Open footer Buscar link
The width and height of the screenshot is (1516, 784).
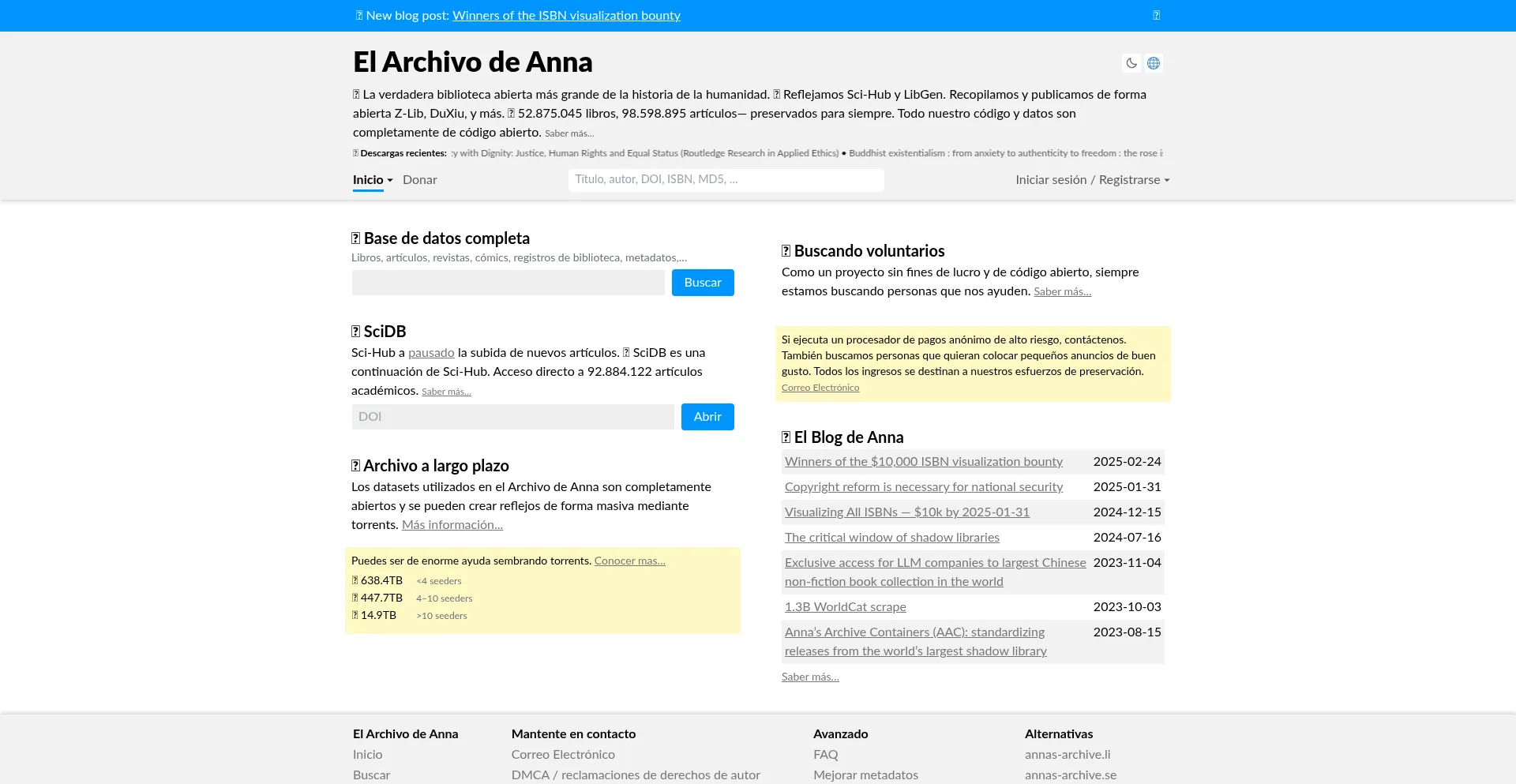click(x=371, y=775)
